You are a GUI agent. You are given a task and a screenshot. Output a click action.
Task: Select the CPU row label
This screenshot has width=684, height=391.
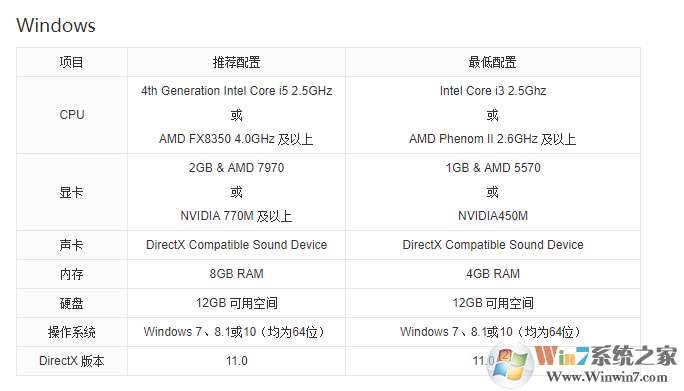(72, 115)
